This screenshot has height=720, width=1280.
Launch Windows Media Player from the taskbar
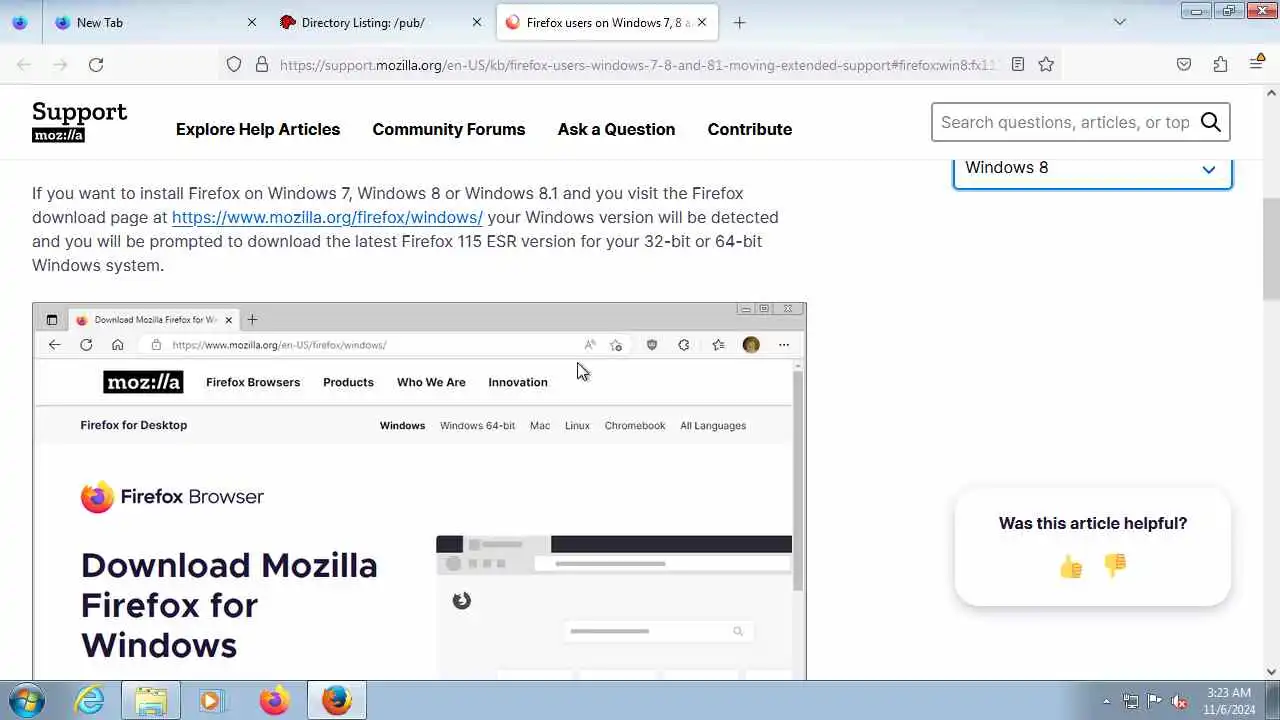point(211,700)
